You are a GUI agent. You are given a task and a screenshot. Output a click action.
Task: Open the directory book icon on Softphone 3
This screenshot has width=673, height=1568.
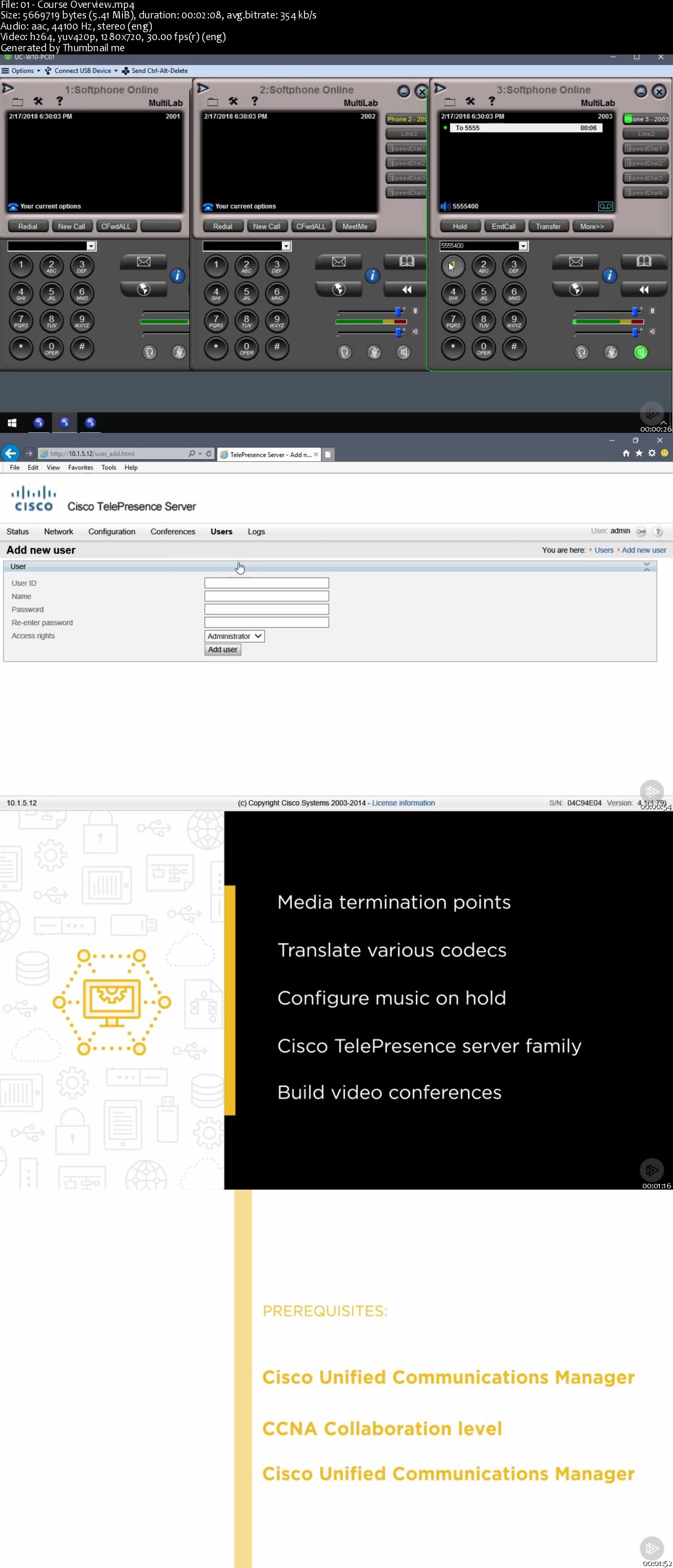(644, 261)
